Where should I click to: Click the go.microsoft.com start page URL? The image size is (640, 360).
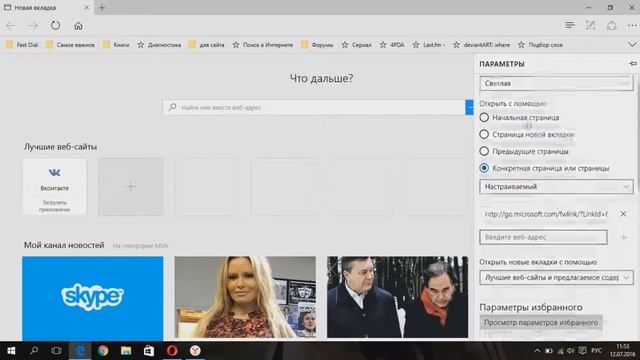(546, 214)
